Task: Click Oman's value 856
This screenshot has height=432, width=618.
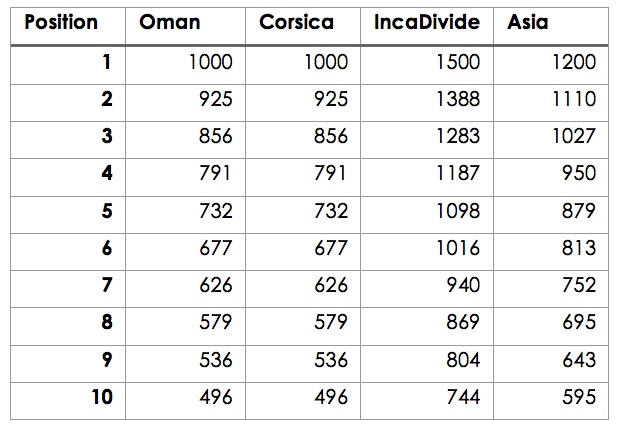Action: pyautogui.click(x=215, y=136)
